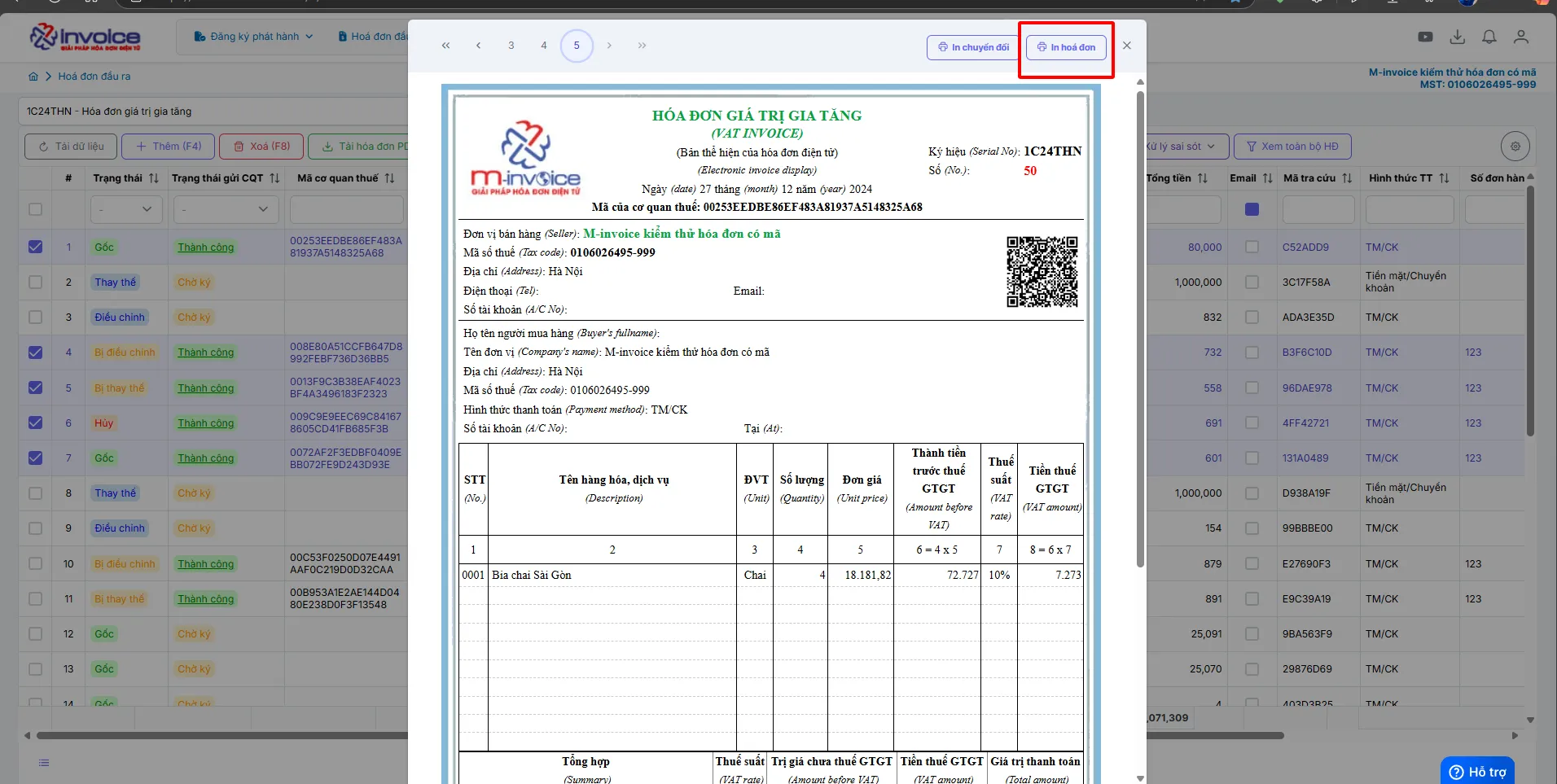Sort by Mã cơ quan thuế column
This screenshot has height=784, width=1557.
[389, 178]
